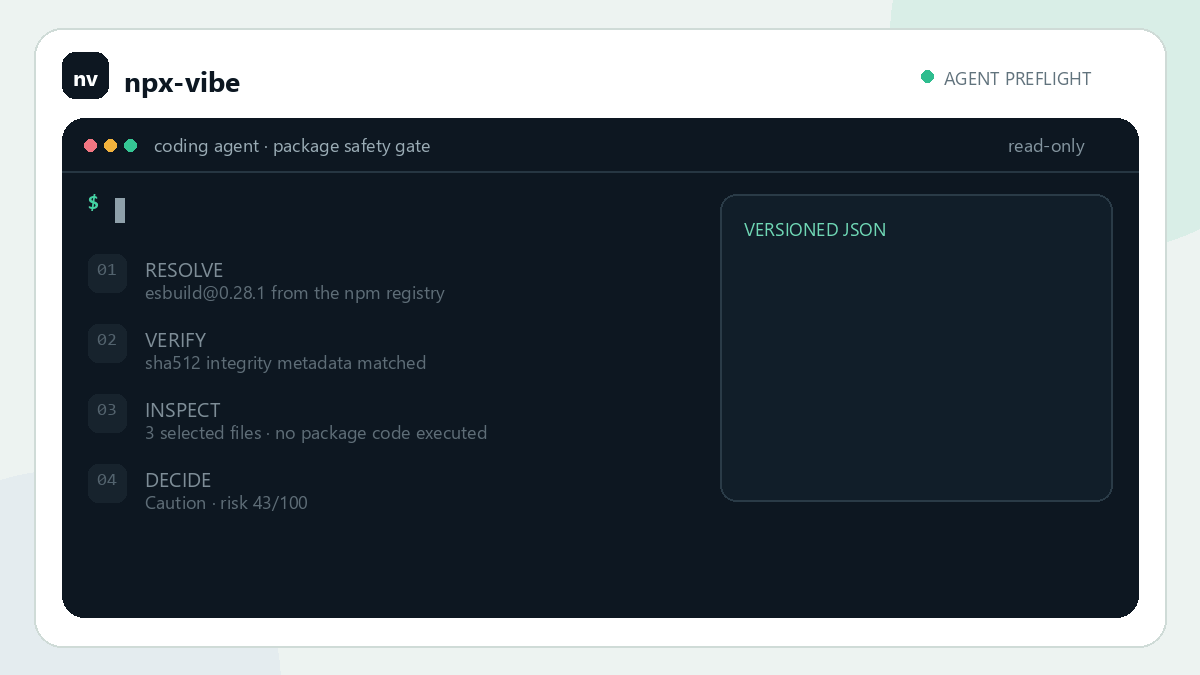Click the $ prompt symbol
This screenshot has width=1200, height=675.
tap(93, 203)
